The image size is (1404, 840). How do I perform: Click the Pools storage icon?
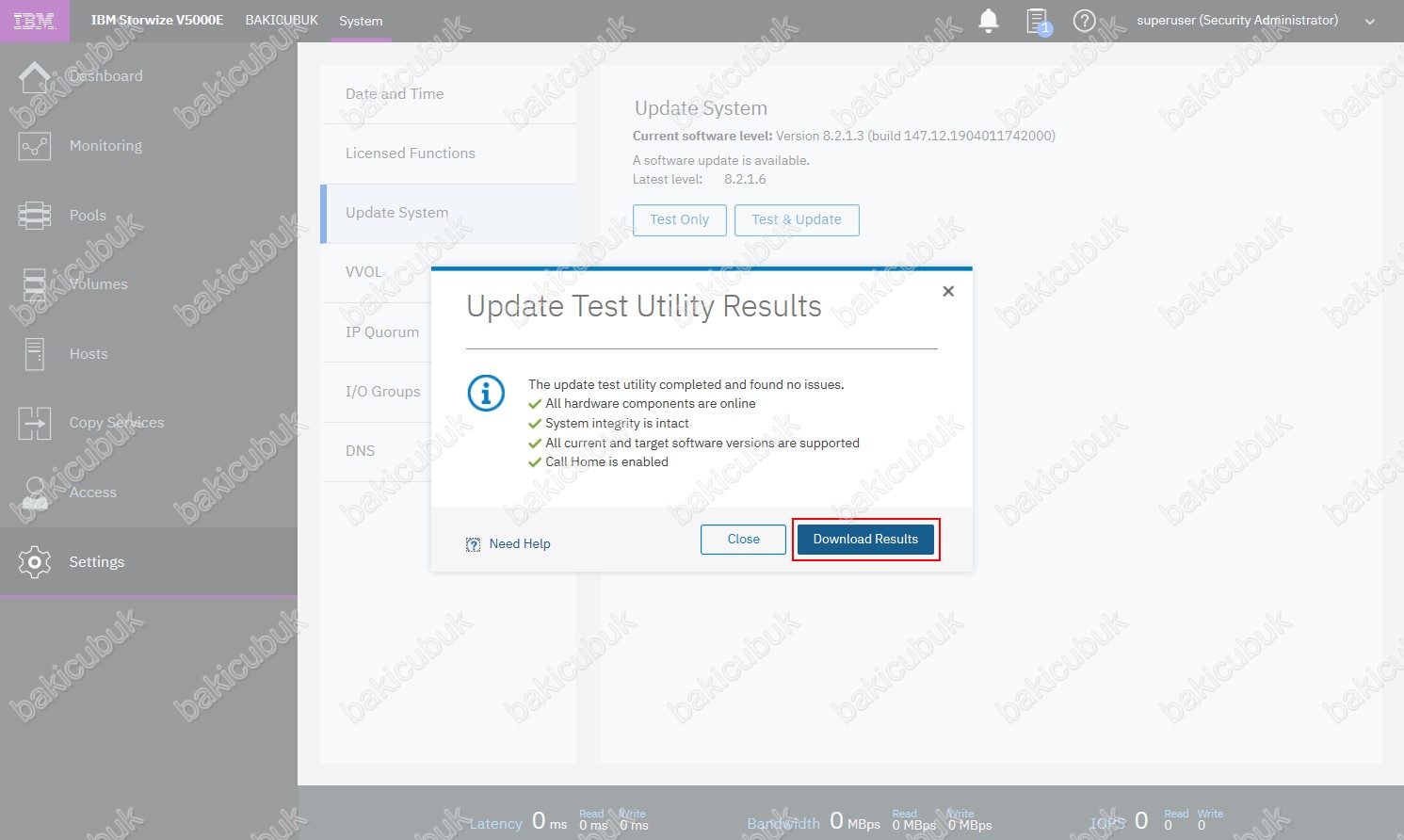(x=35, y=216)
